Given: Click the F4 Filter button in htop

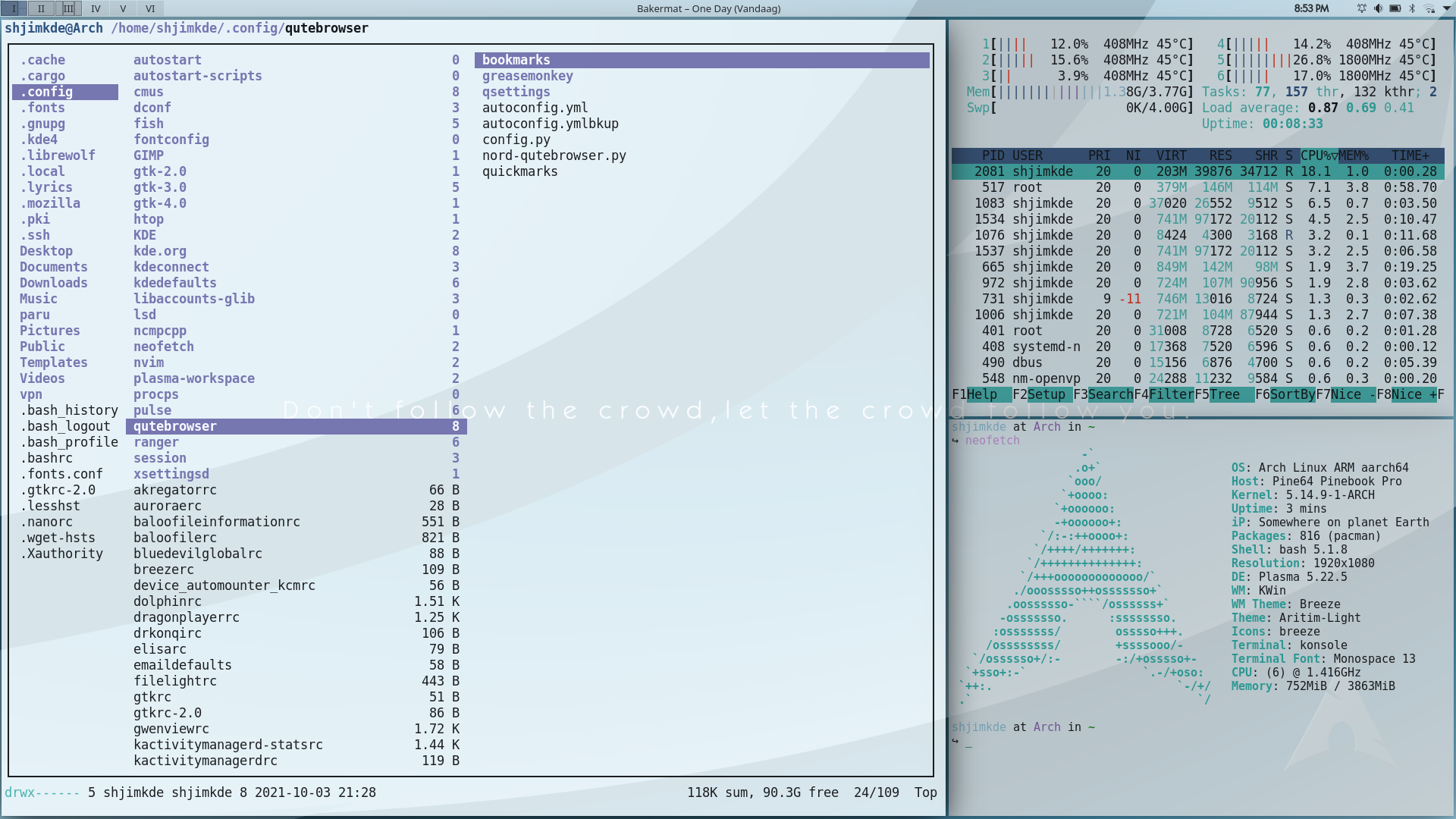Looking at the screenshot, I should pos(1164,394).
